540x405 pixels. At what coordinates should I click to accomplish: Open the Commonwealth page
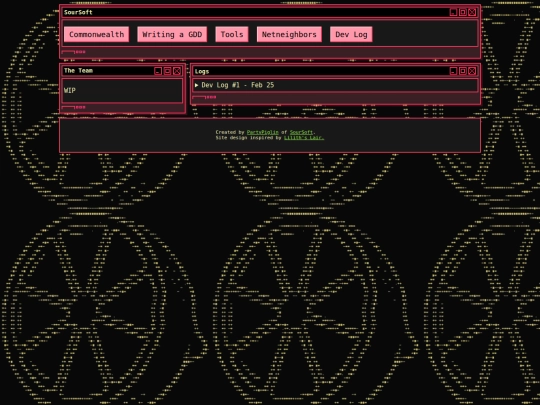pos(96,34)
